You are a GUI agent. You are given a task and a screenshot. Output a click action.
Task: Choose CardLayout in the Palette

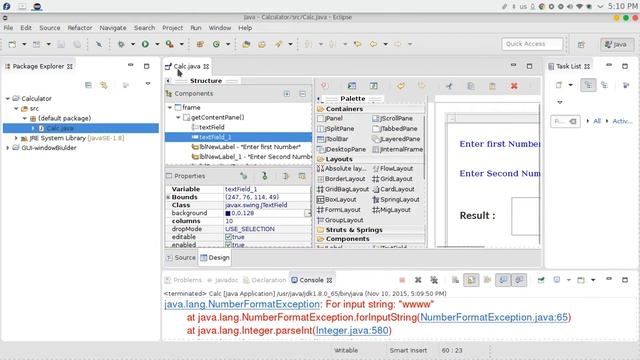tap(393, 189)
